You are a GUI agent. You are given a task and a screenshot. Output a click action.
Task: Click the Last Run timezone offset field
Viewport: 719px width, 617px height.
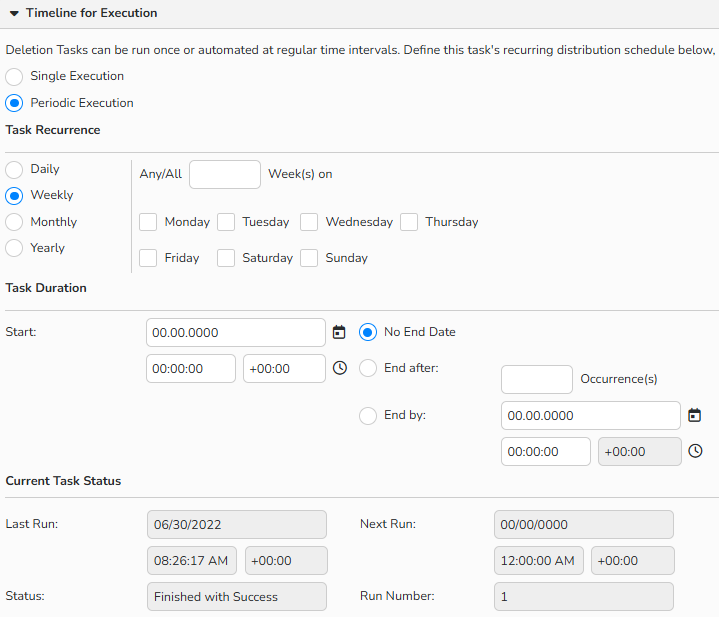click(x=286, y=561)
